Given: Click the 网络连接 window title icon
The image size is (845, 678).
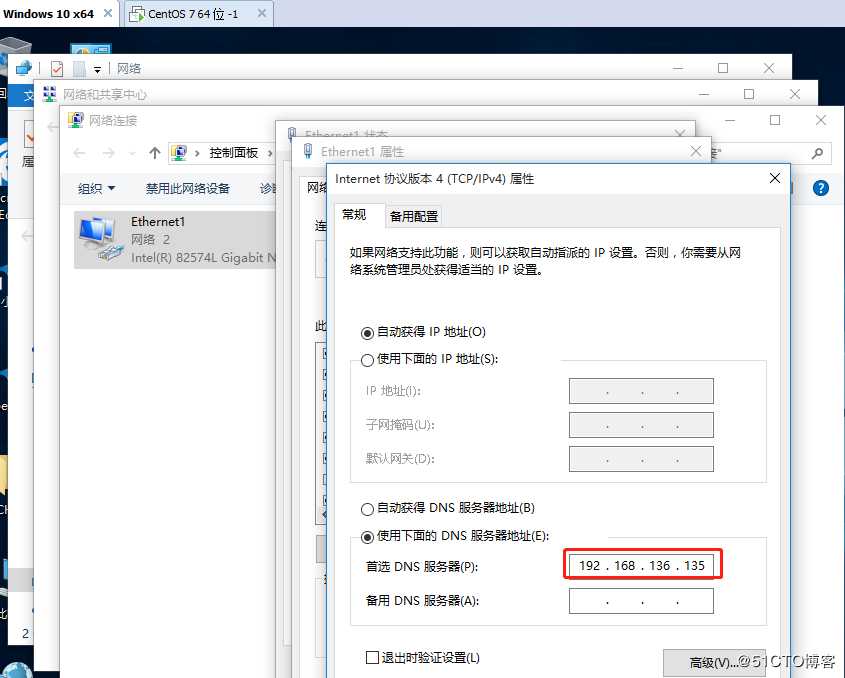Looking at the screenshot, I should point(75,120).
